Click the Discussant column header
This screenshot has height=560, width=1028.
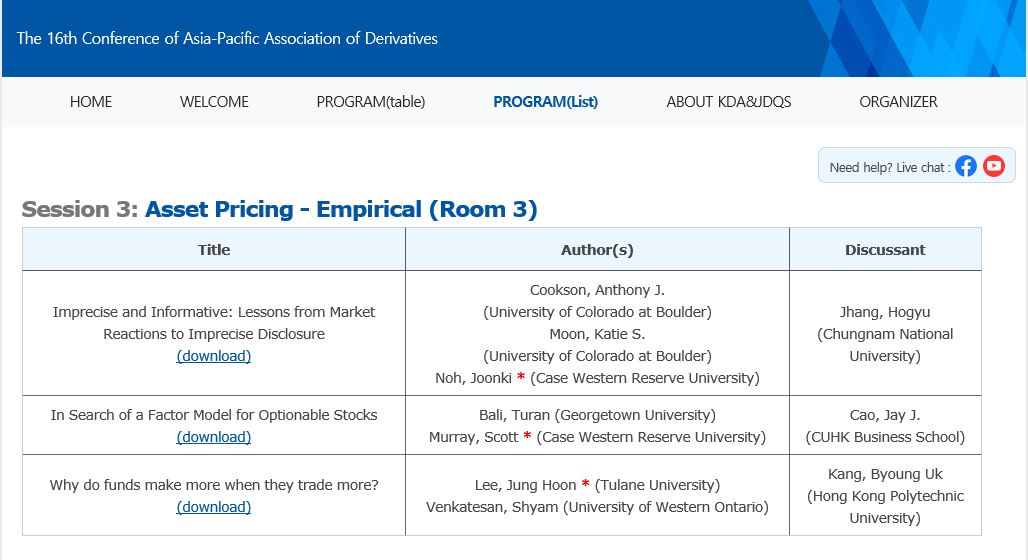(885, 249)
